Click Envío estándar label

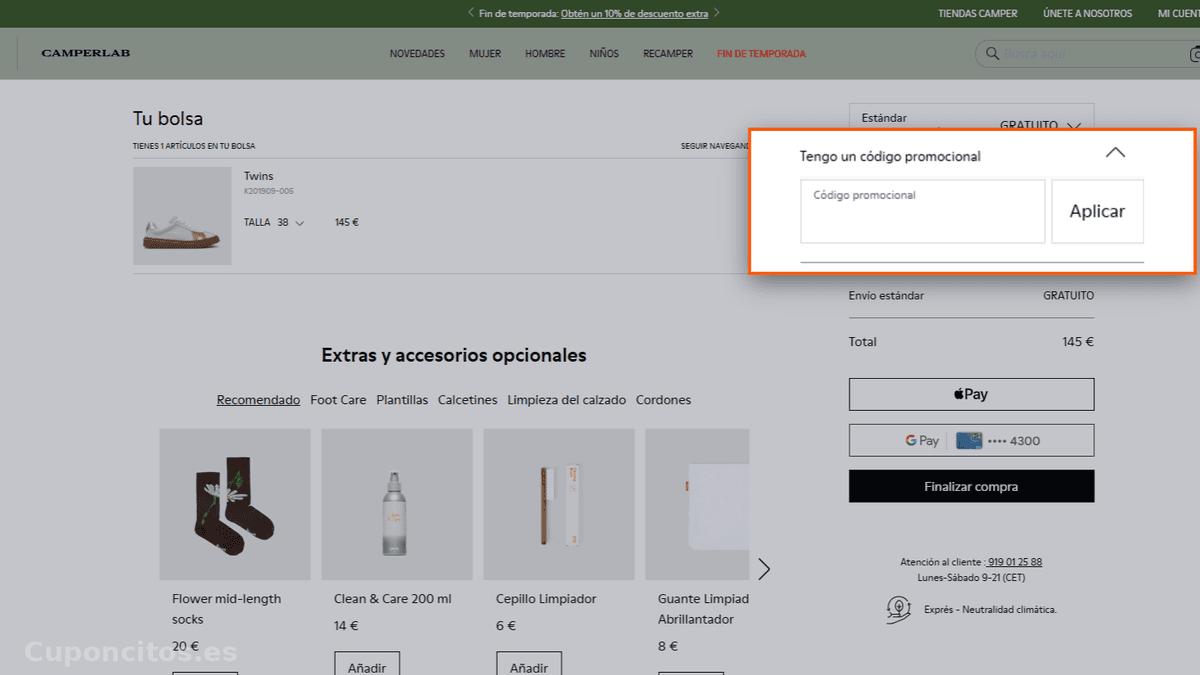(886, 296)
